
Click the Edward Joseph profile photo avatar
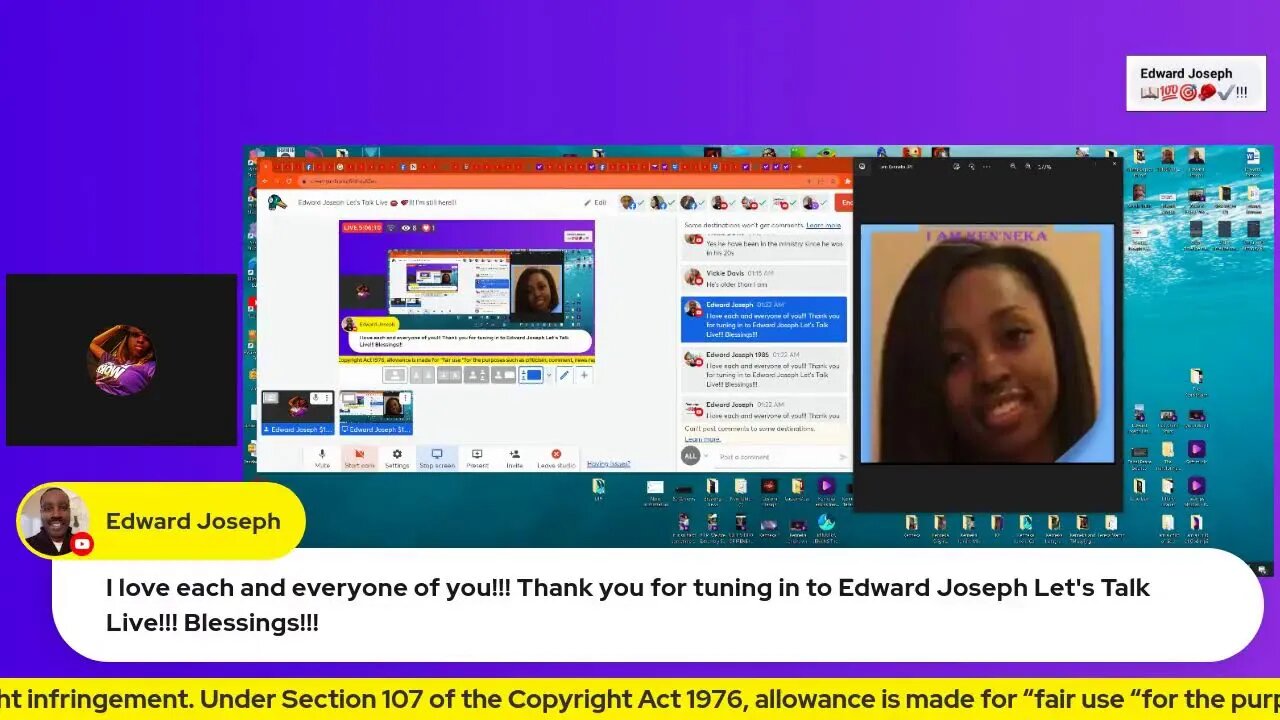click(x=55, y=521)
